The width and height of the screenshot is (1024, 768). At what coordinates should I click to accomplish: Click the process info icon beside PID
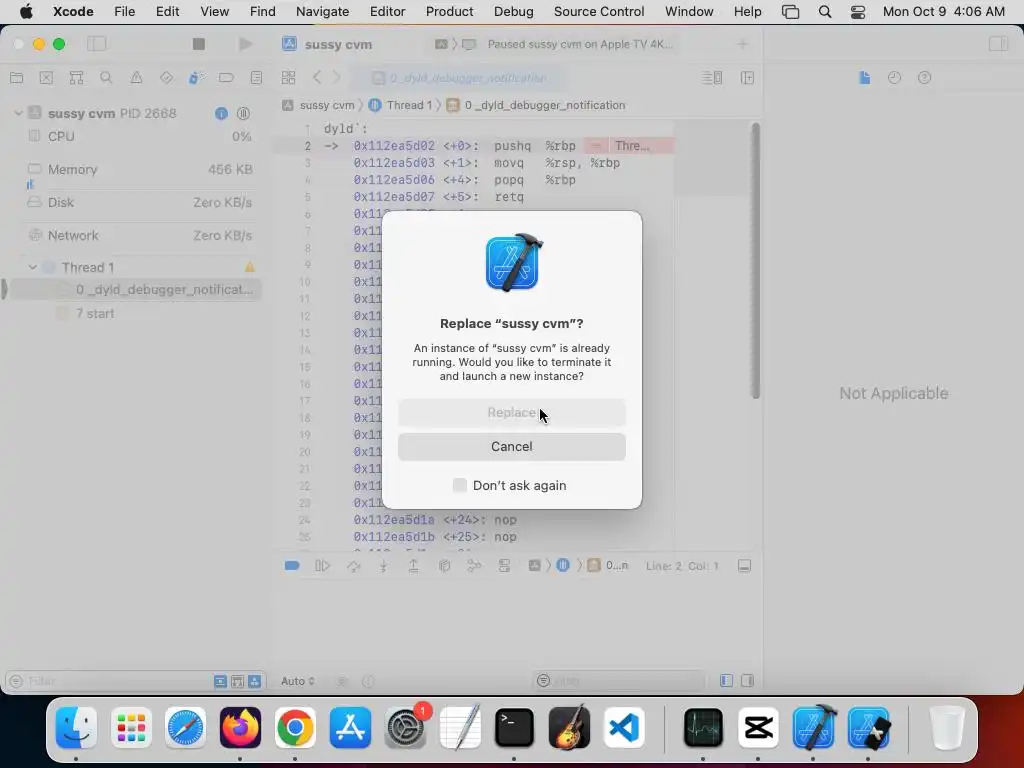click(x=221, y=114)
